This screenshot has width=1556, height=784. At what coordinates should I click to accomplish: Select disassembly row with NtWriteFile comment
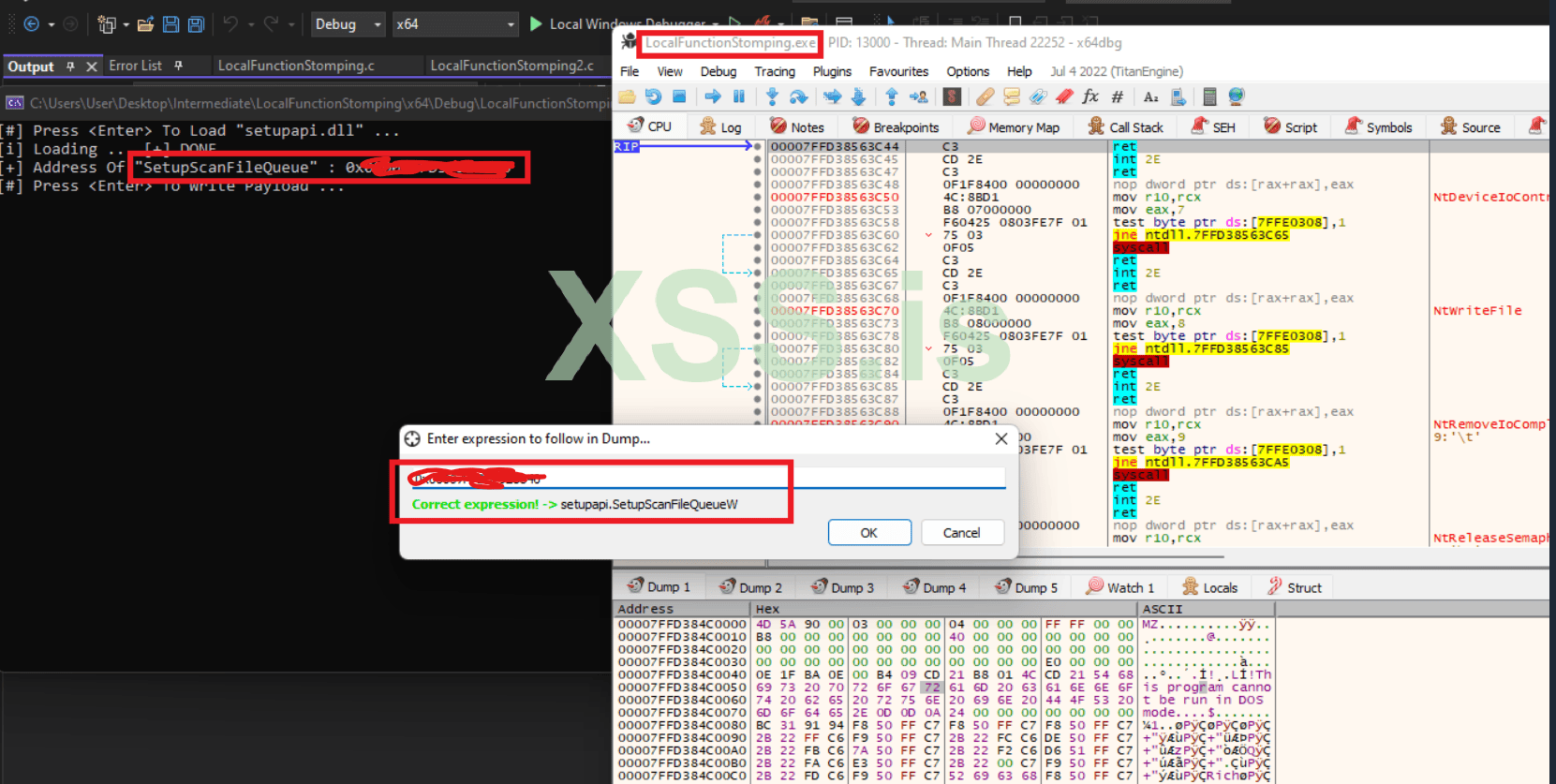pos(1158,311)
